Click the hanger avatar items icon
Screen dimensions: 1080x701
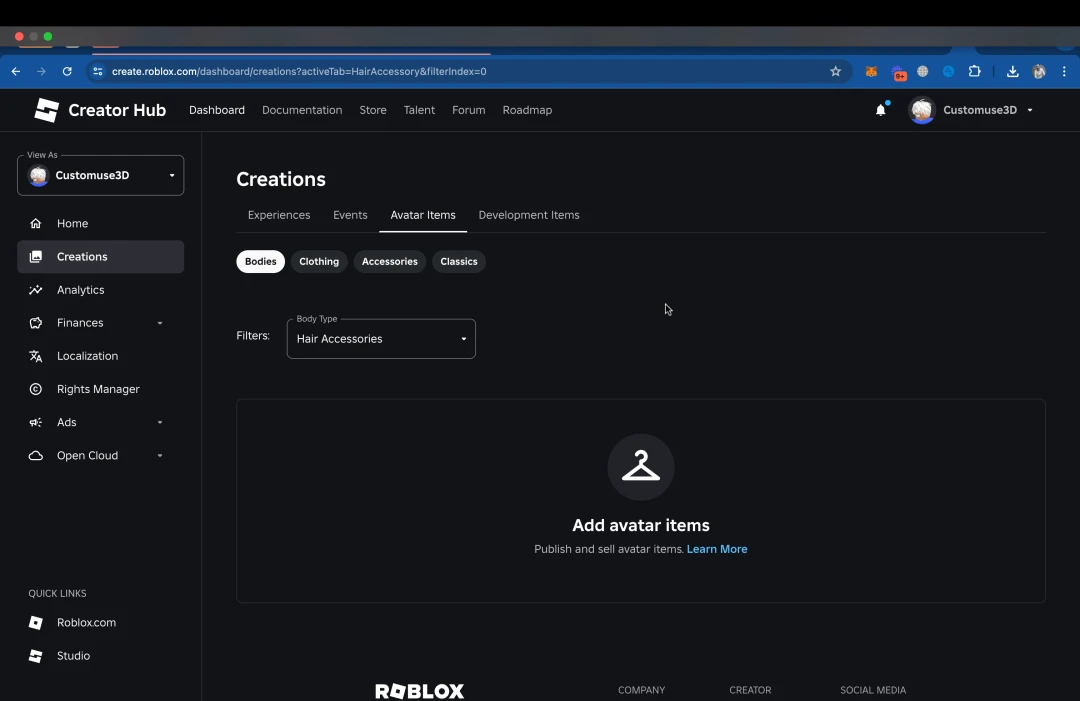click(x=641, y=467)
